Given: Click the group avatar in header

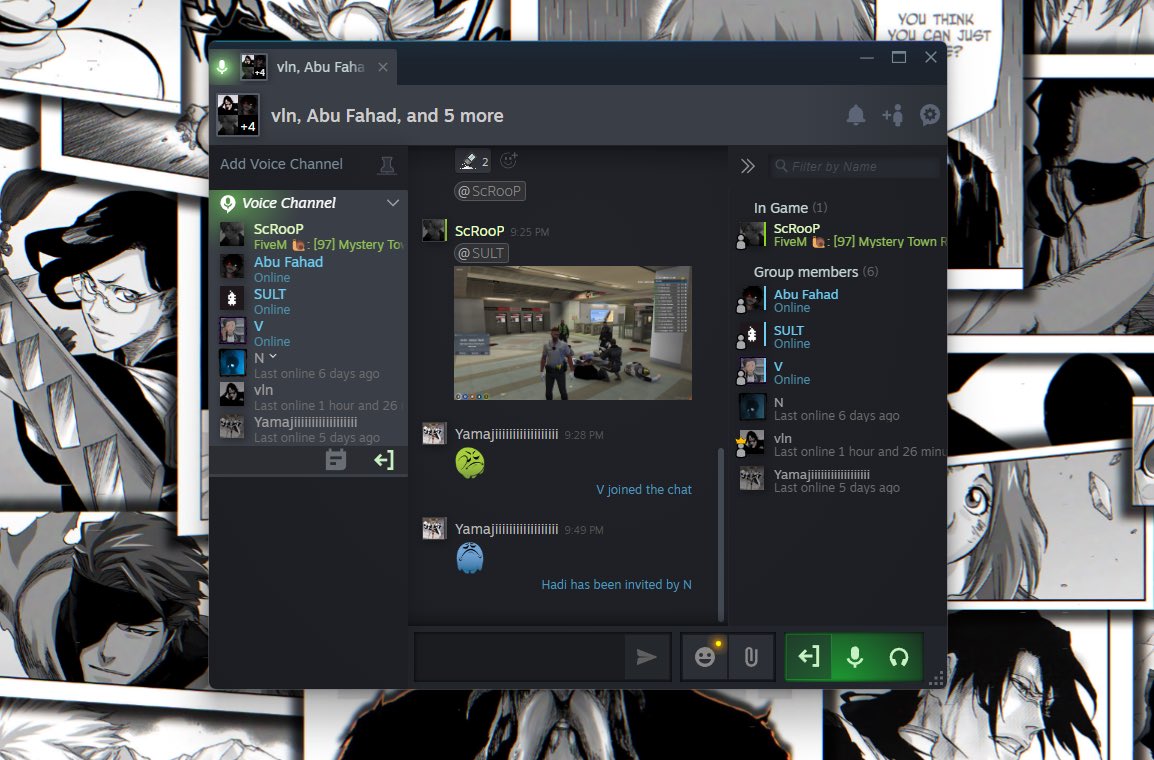Looking at the screenshot, I should click(238, 116).
